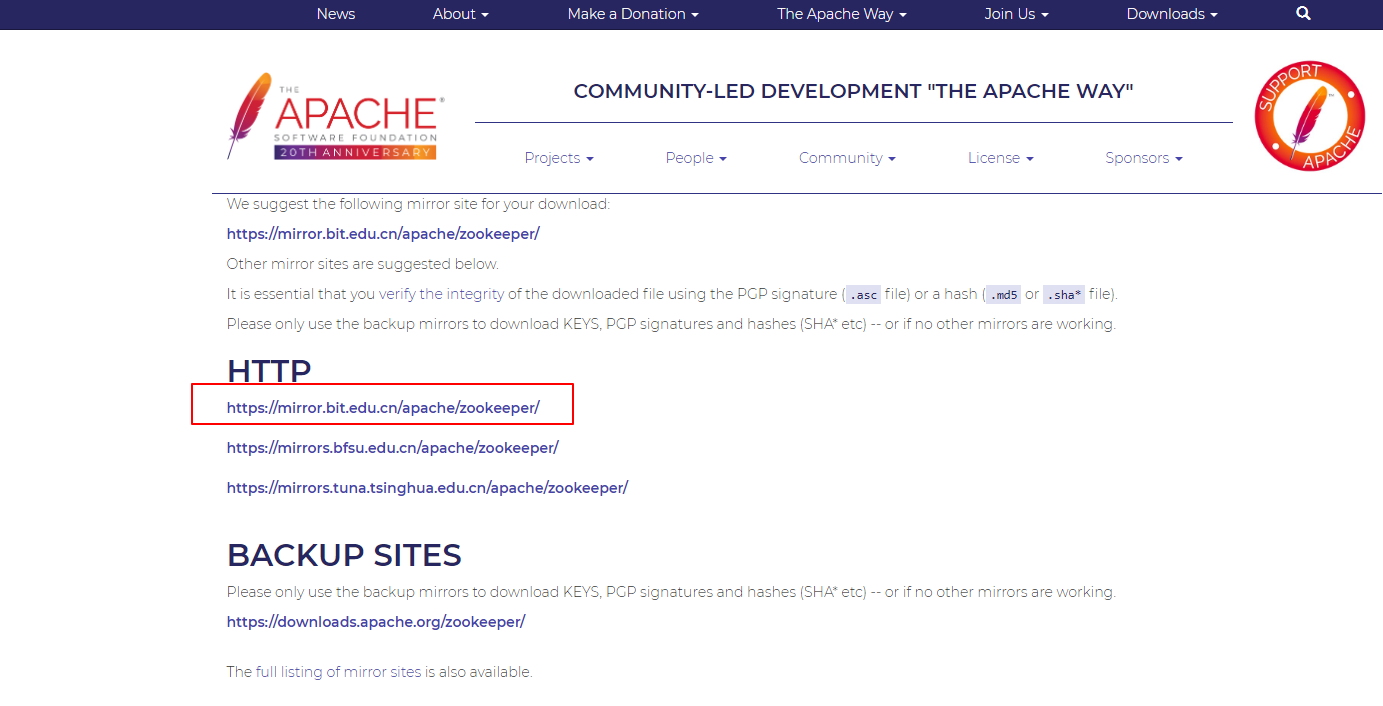
Task: Click the BACKUP SITES heading
Action: tap(344, 555)
